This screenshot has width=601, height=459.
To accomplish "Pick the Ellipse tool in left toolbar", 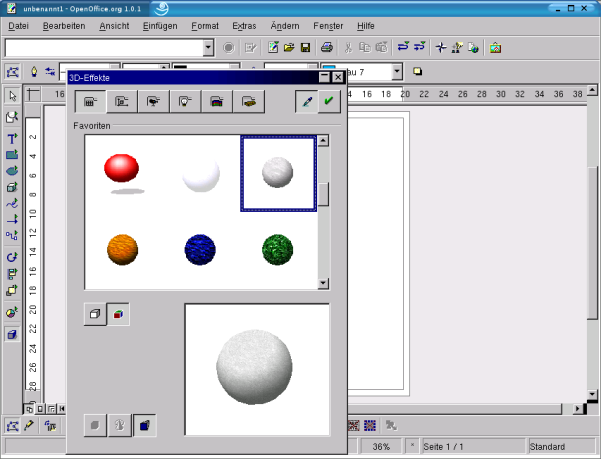I will coord(12,170).
